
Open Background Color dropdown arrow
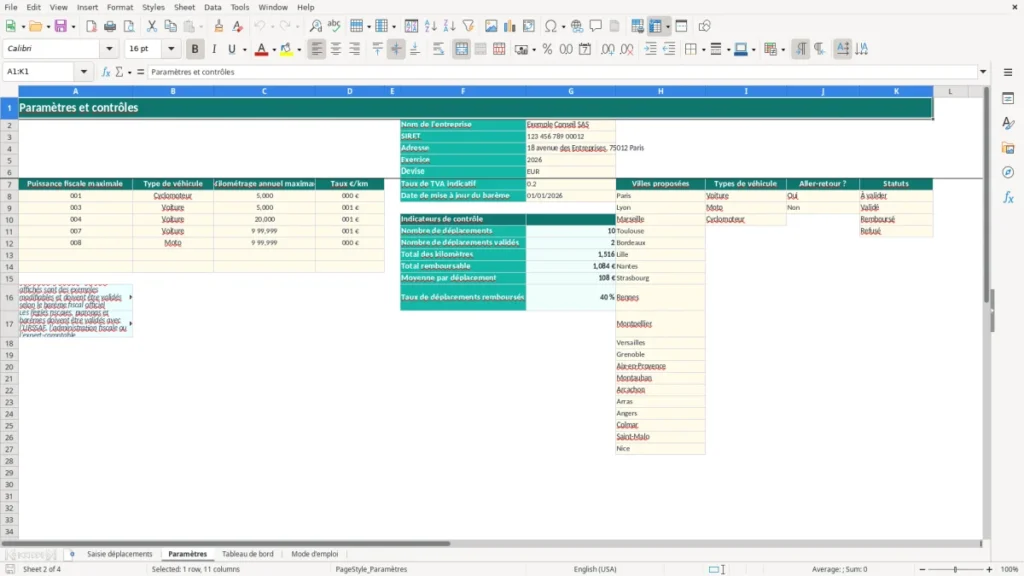click(x=299, y=50)
